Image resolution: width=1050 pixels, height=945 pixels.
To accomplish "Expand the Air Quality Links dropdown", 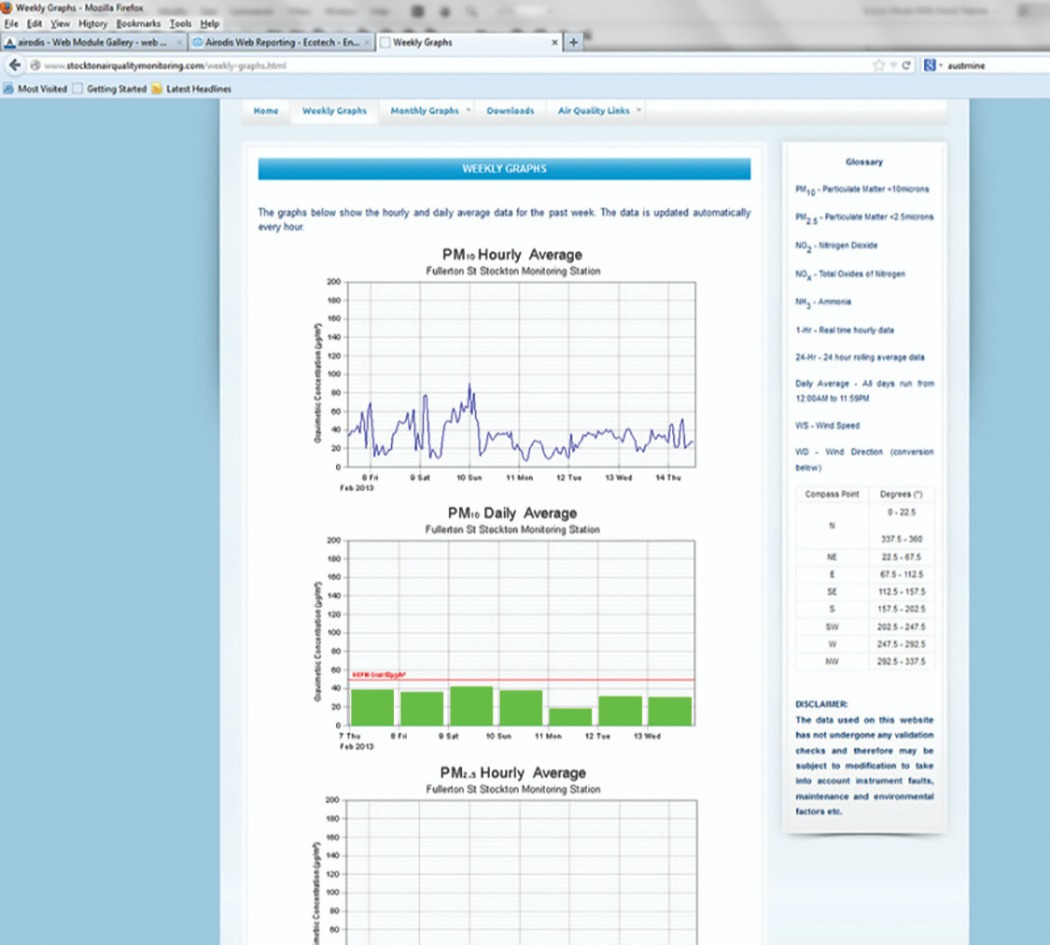I will click(639, 110).
